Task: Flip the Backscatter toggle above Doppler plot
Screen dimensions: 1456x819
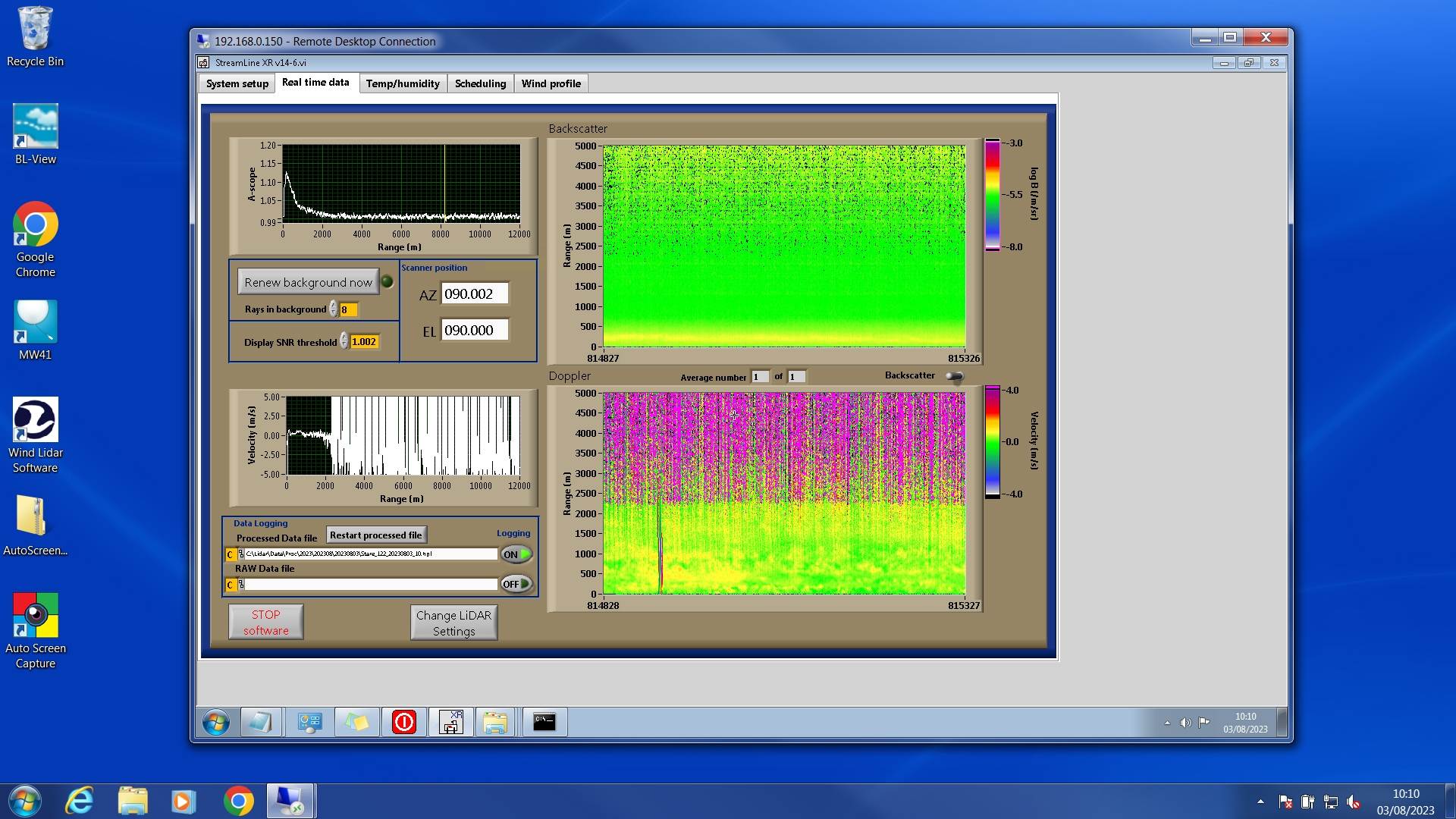Action: click(954, 376)
